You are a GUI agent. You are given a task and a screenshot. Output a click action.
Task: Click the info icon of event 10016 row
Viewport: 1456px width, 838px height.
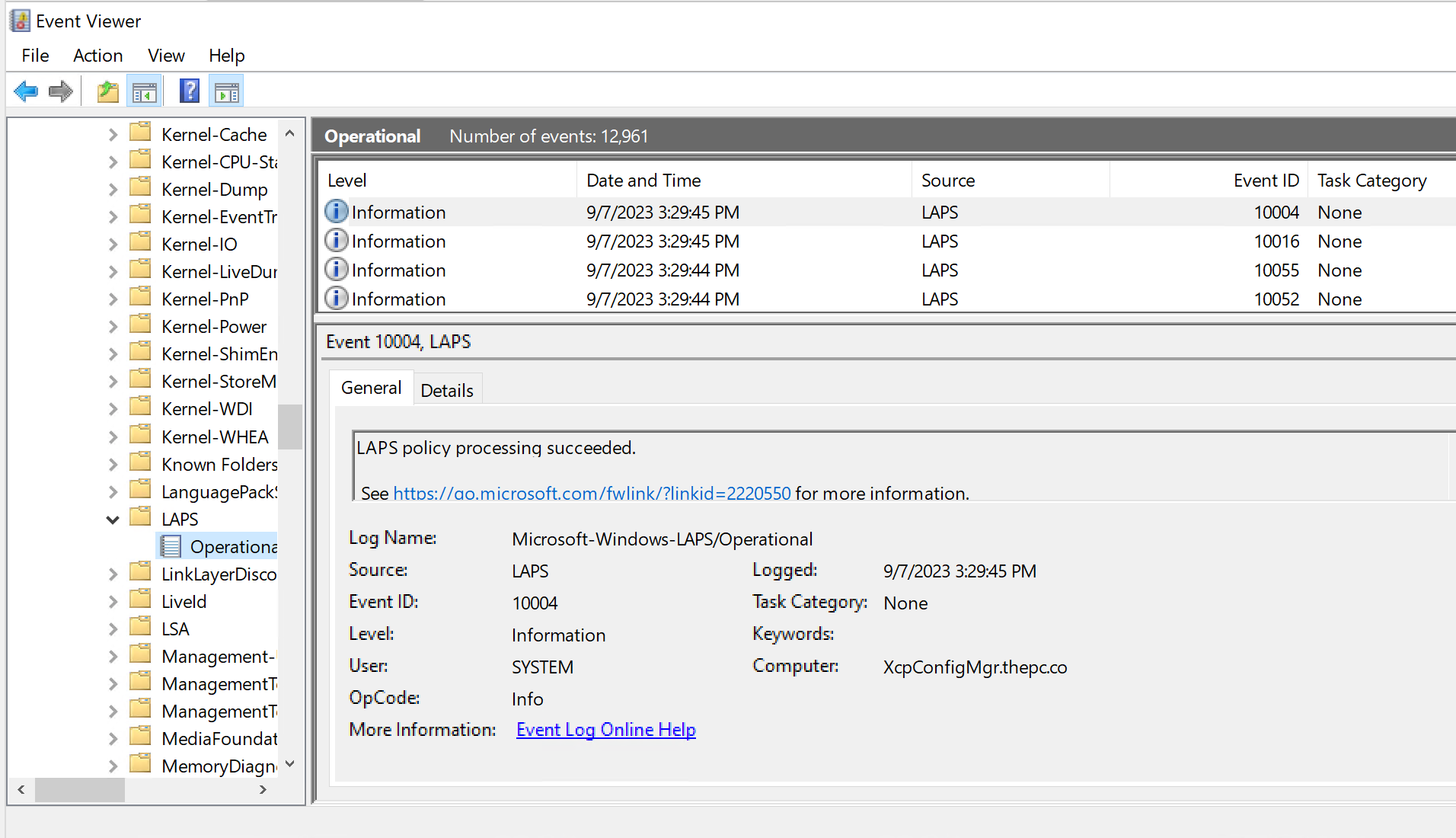click(336, 240)
